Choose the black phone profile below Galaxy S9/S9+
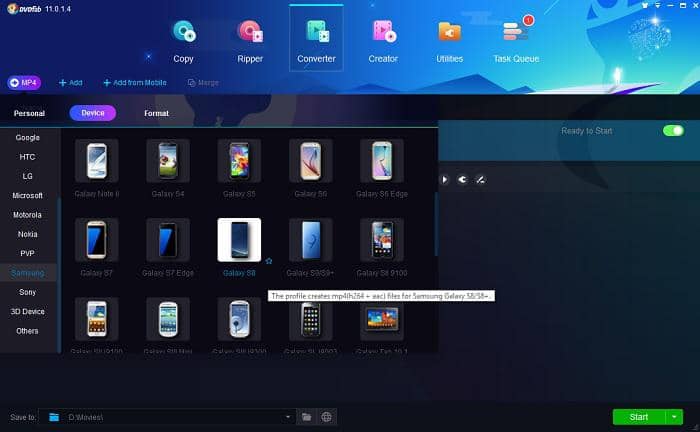Viewport: 700px width, 432px height. pos(311,321)
